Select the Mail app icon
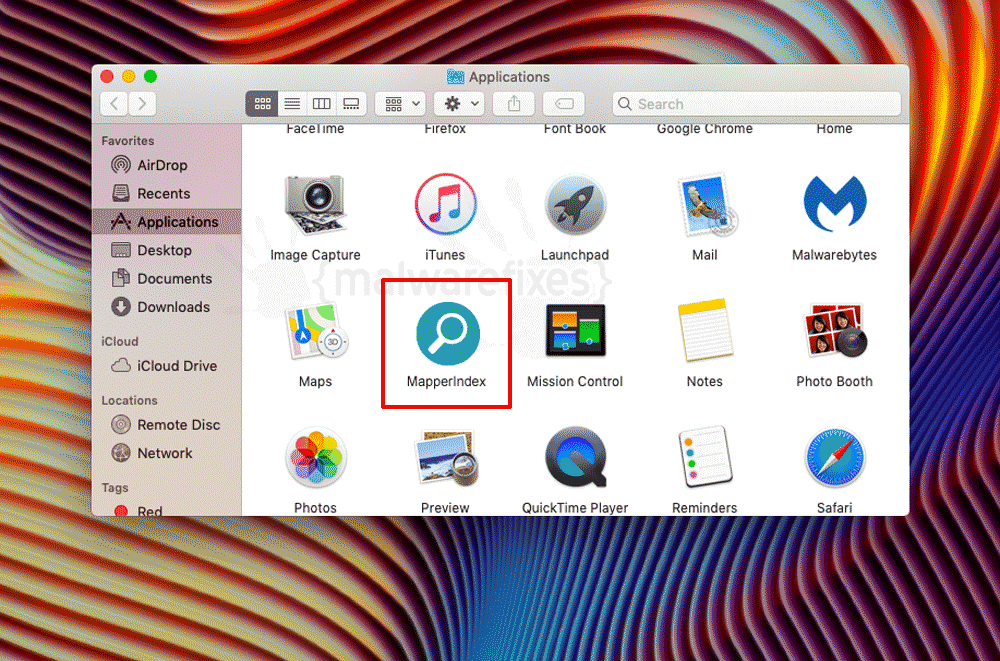Viewport: 1000px width, 661px height. (705, 204)
